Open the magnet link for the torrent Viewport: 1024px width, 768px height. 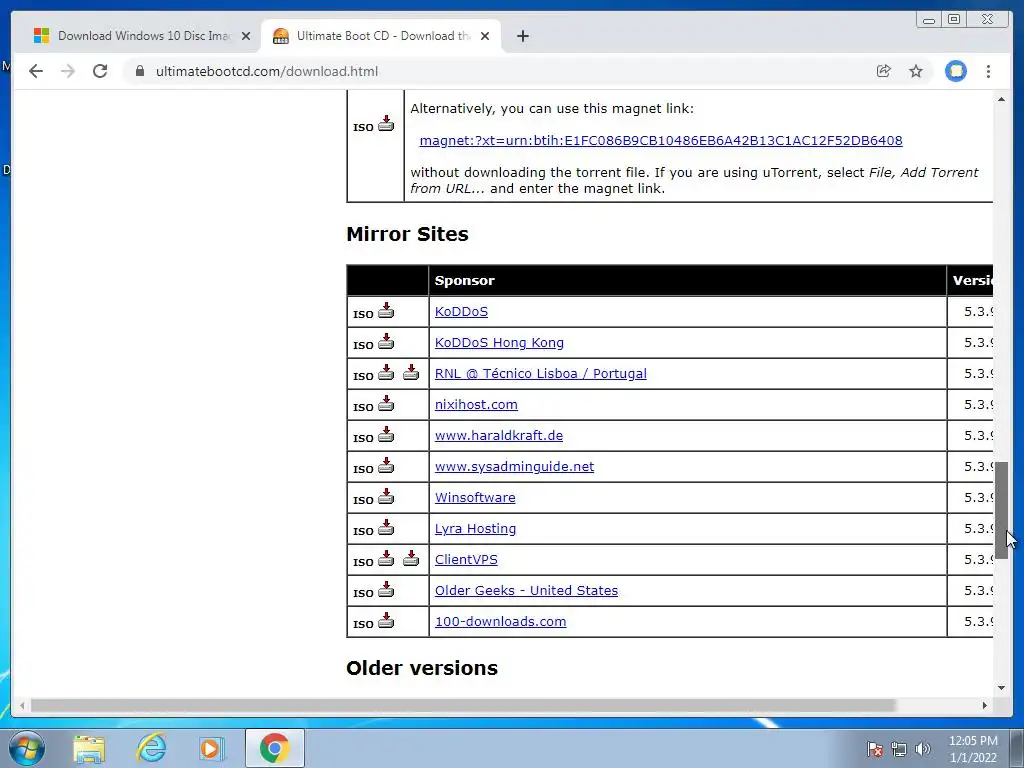[661, 140]
